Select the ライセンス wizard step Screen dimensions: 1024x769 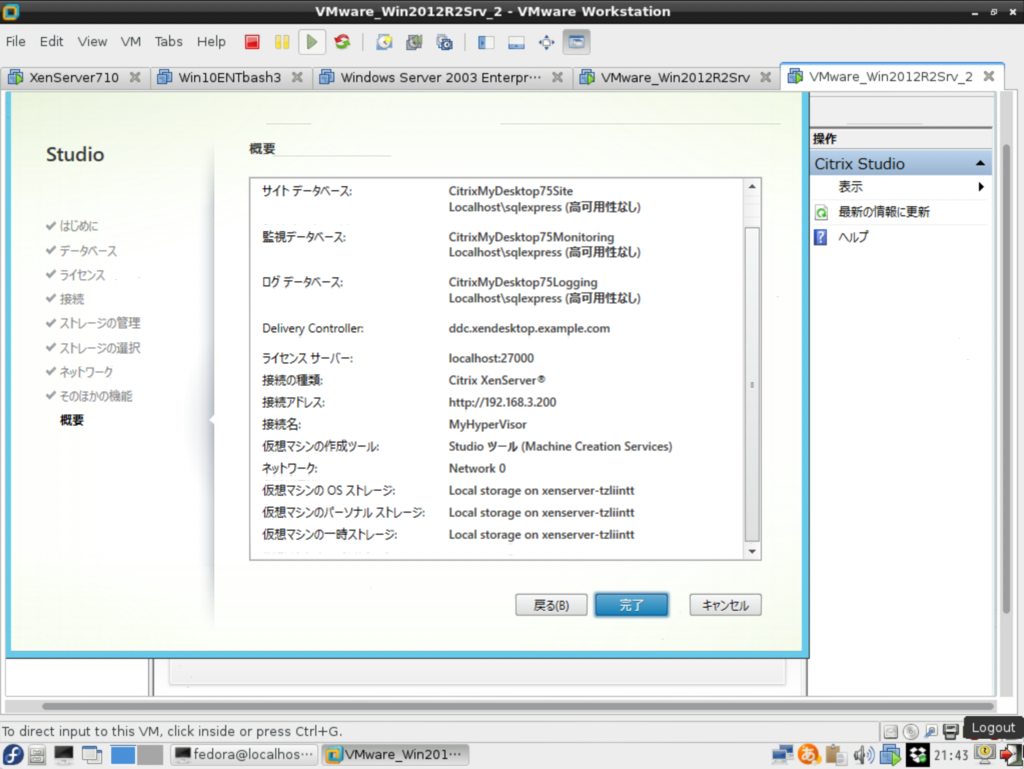click(x=82, y=275)
